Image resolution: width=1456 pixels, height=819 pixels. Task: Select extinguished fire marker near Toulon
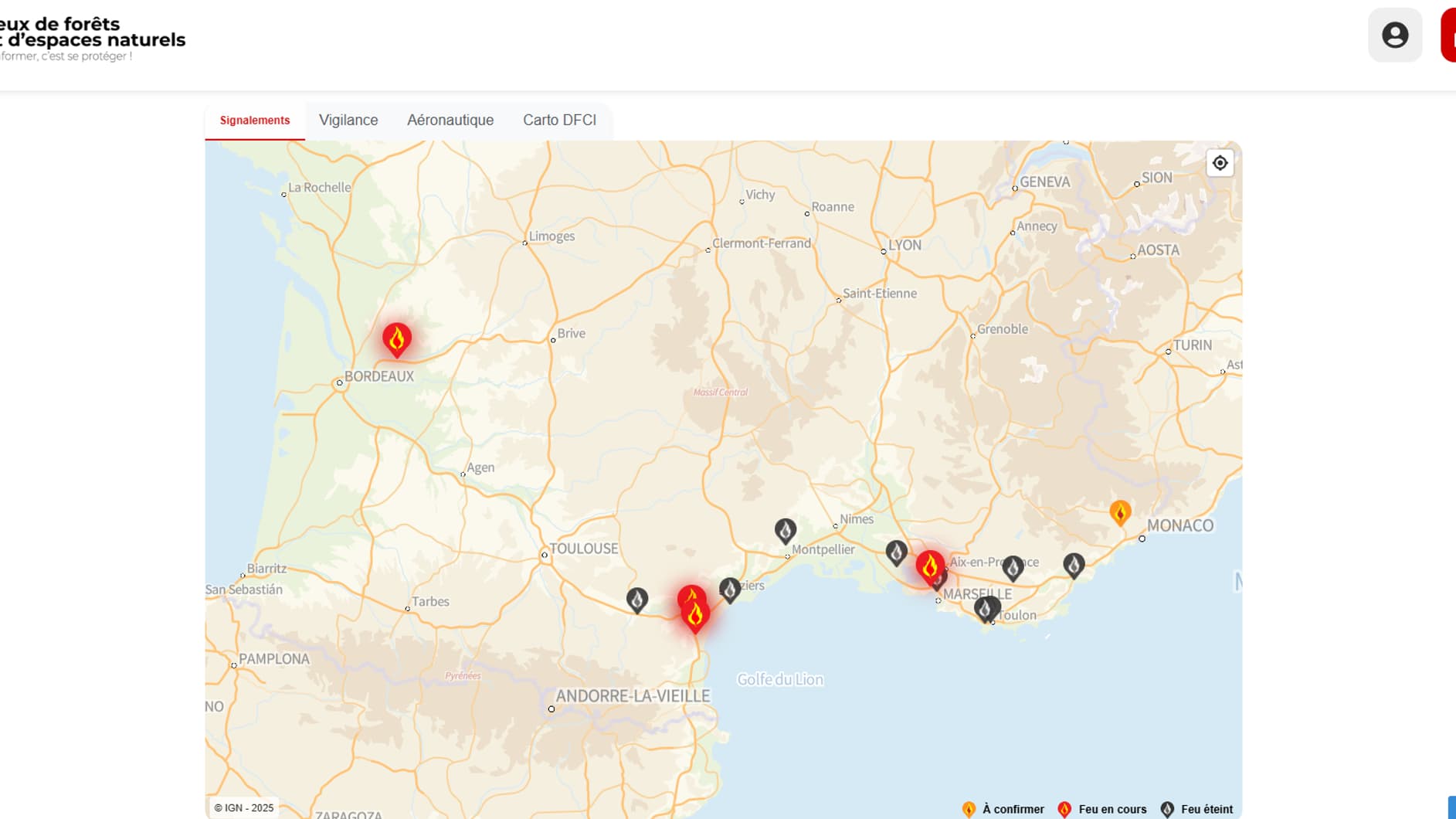pyautogui.click(x=986, y=609)
